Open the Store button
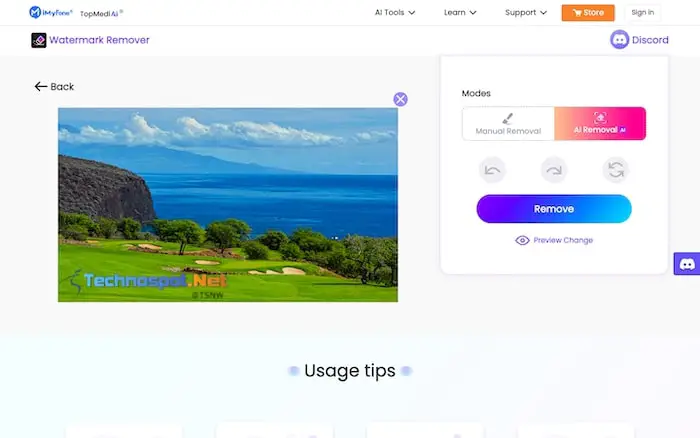This screenshot has height=438, width=700. tap(588, 13)
